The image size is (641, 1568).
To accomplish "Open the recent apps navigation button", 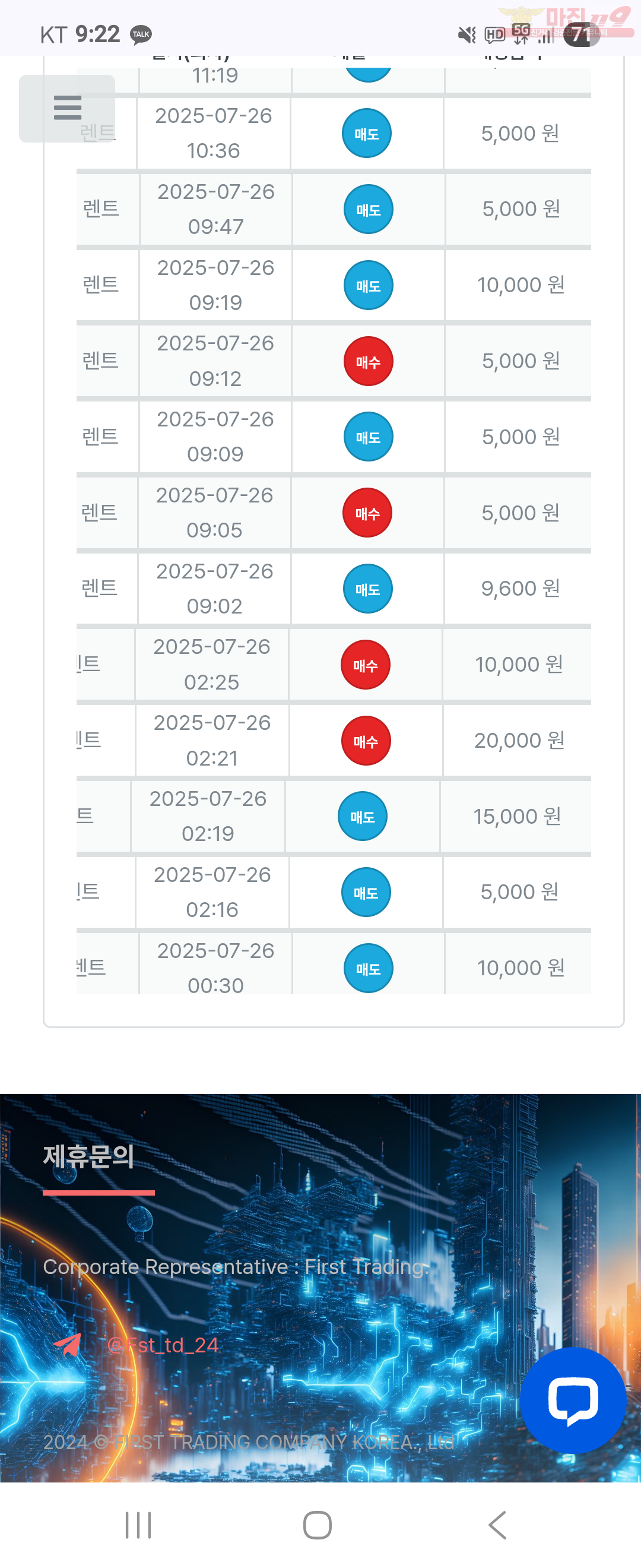I will (x=138, y=1525).
